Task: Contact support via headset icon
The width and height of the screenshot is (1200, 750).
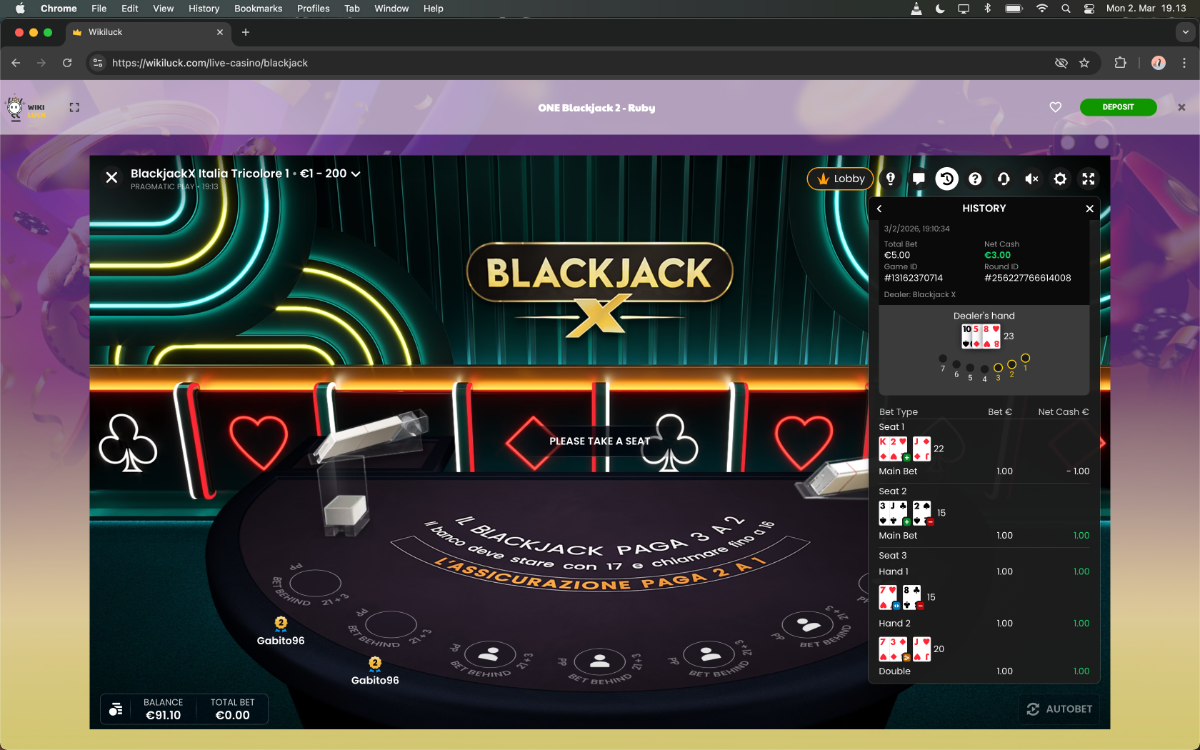Action: 1003,179
